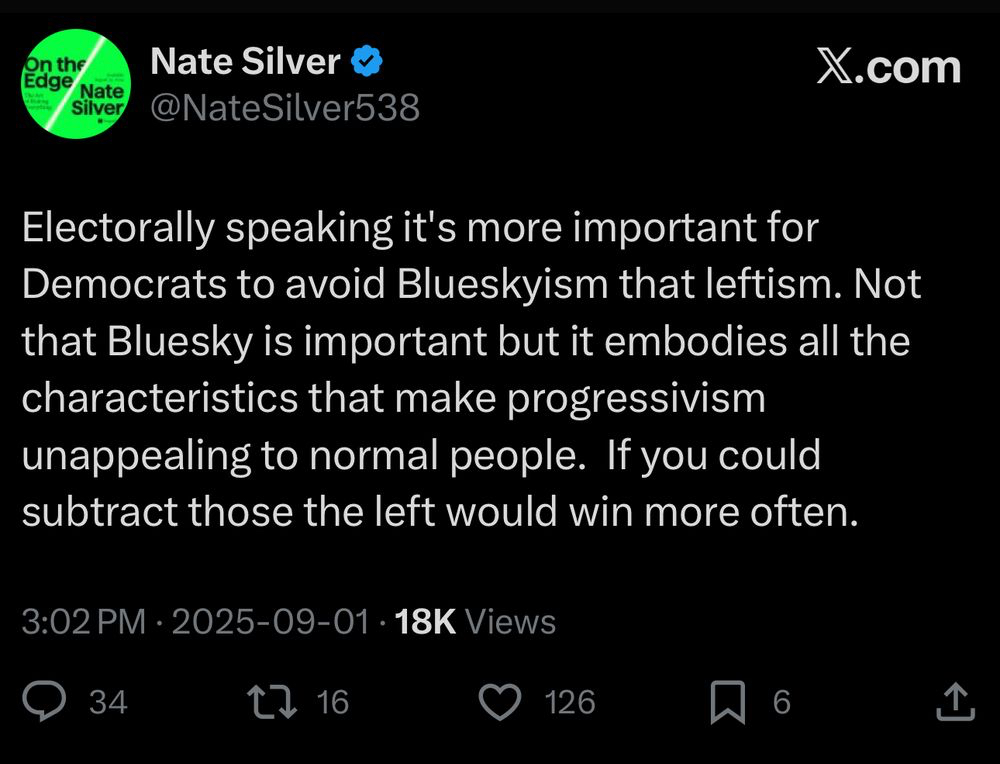1000x764 pixels.
Task: Bookmark this tweet using the bookmark icon
Action: pyautogui.click(x=727, y=703)
